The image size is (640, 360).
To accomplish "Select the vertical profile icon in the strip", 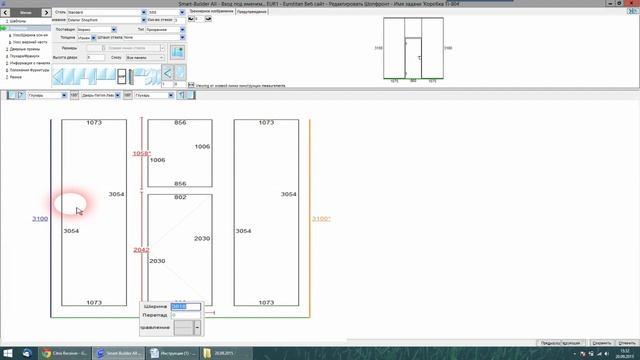I will point(131,77).
